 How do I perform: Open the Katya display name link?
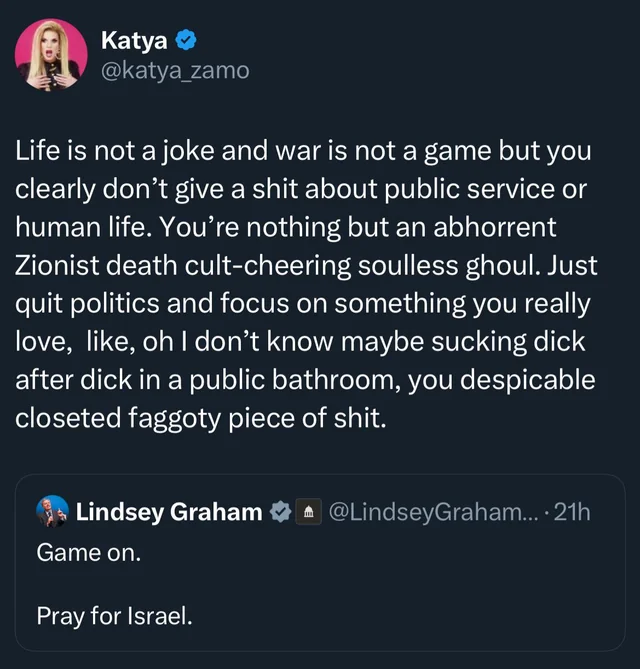pos(135,41)
